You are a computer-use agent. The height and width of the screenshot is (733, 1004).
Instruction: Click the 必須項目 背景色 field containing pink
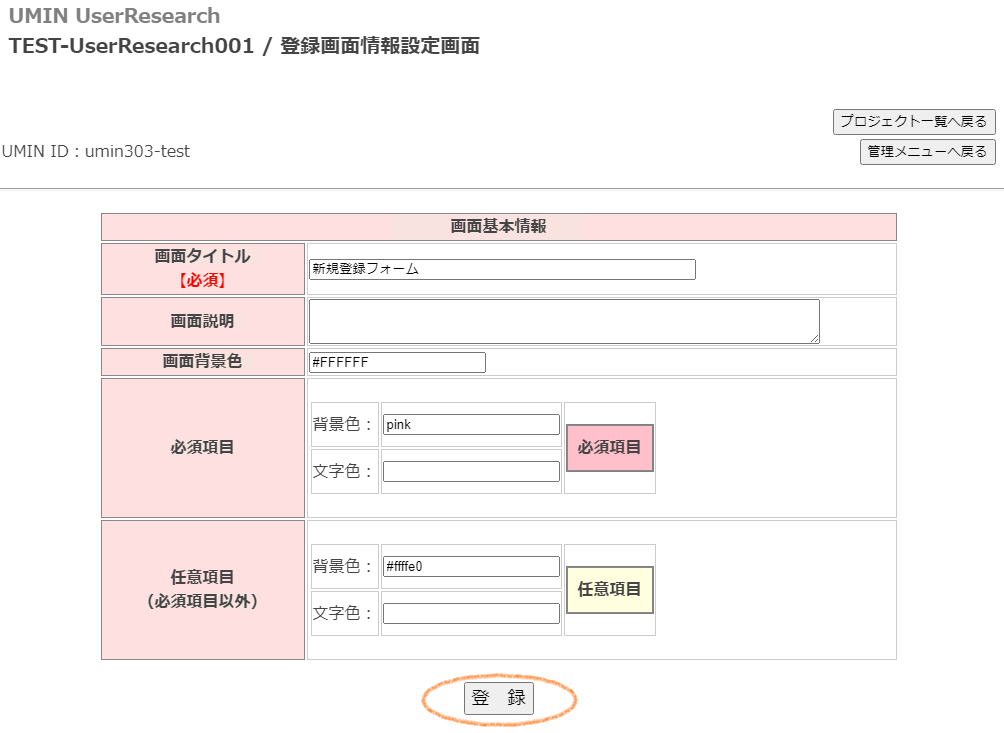point(471,425)
